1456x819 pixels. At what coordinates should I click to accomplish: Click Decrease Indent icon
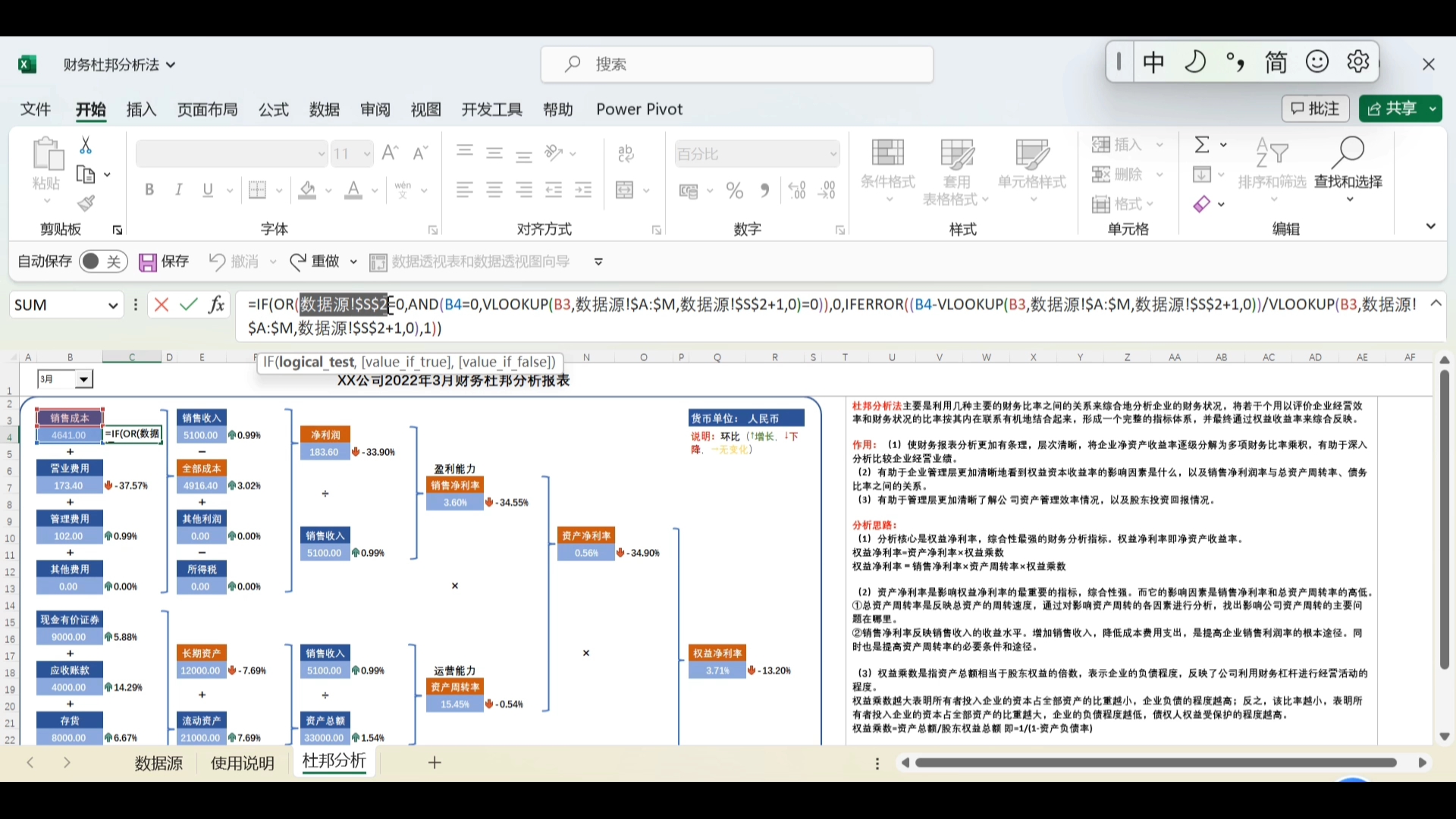(554, 190)
